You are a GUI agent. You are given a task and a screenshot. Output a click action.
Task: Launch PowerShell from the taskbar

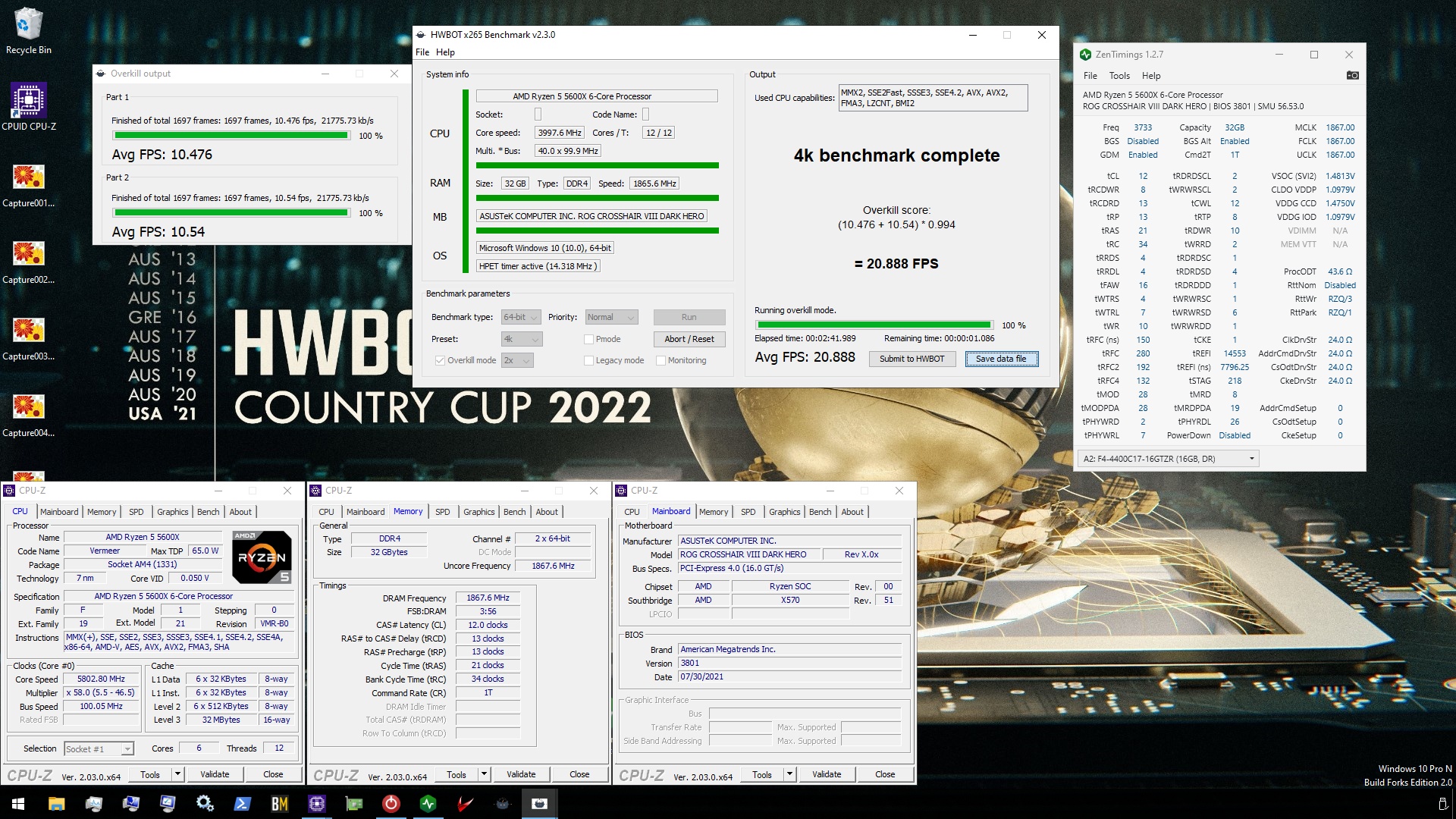point(242,804)
